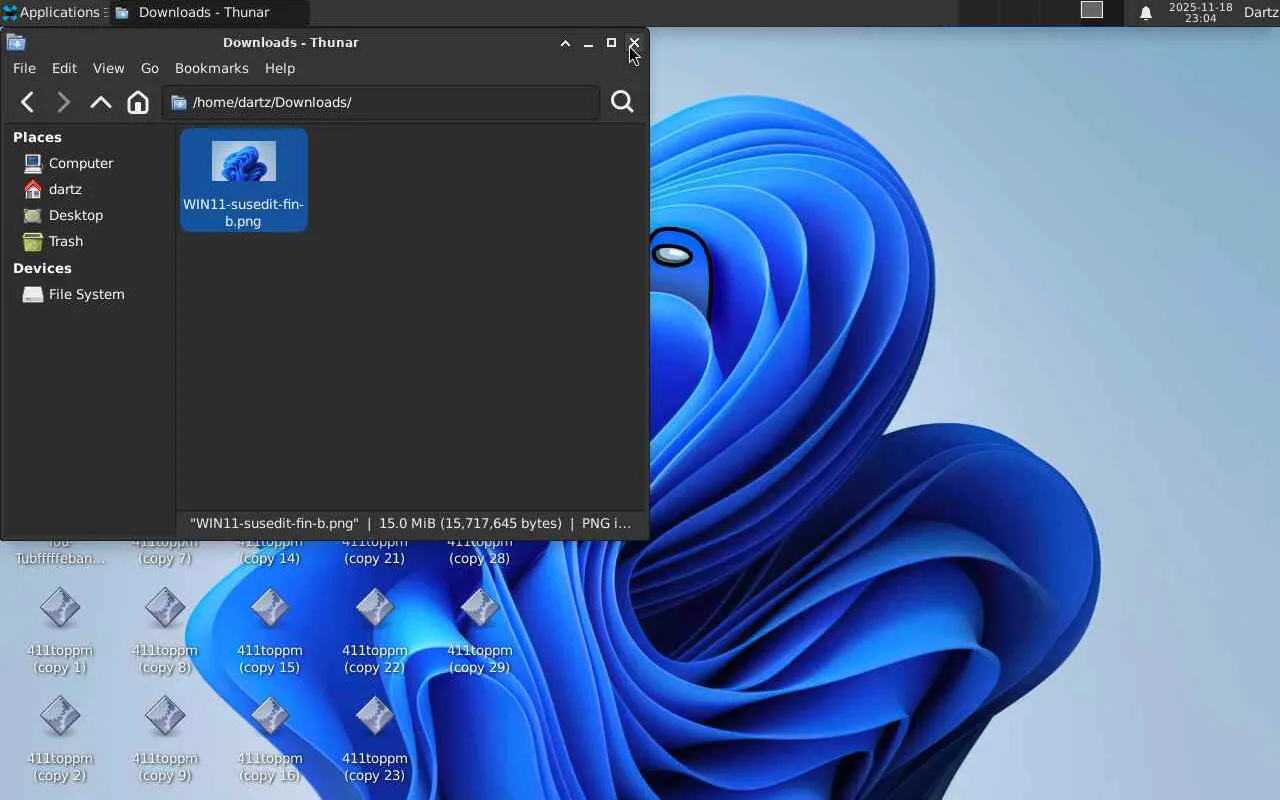The height and width of the screenshot is (800, 1280).
Task: Select desktop icon 411toppm (copy 2)
Action: (x=60, y=739)
